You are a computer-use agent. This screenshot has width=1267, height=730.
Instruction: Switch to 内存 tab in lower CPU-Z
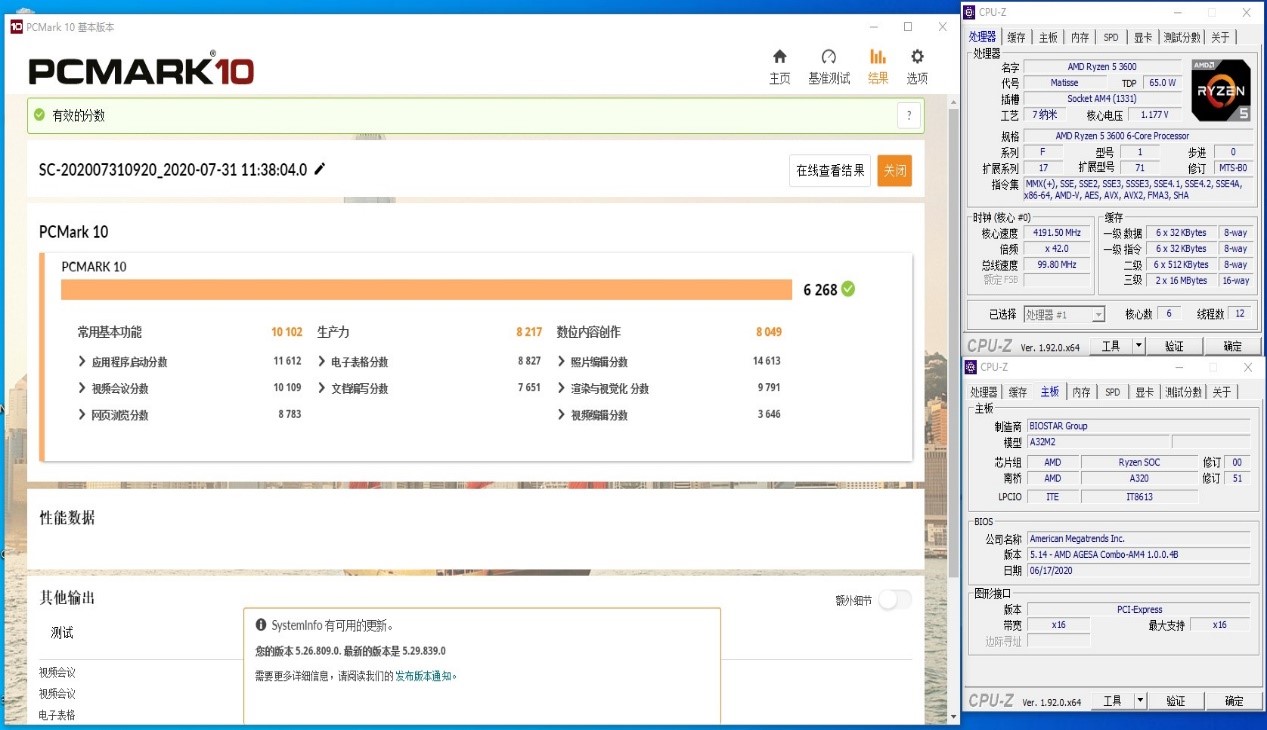[1081, 392]
